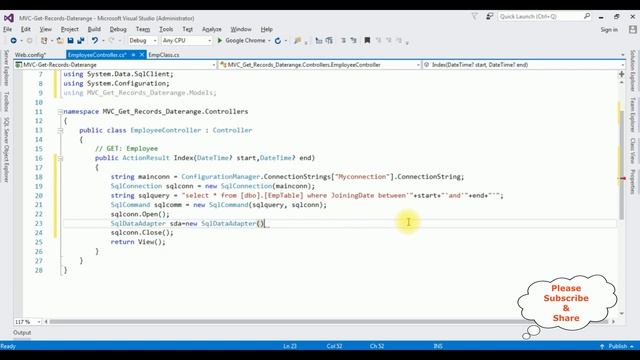Image resolution: width=640 pixels, height=360 pixels.
Task: Open the Analyze menu
Action: click(x=211, y=29)
